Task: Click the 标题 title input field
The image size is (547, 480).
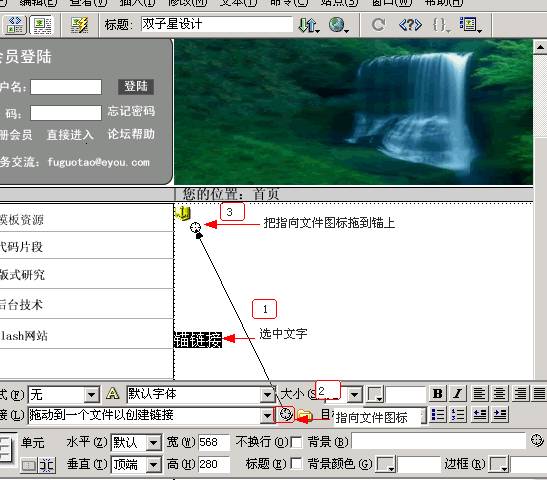Action: tap(217, 24)
